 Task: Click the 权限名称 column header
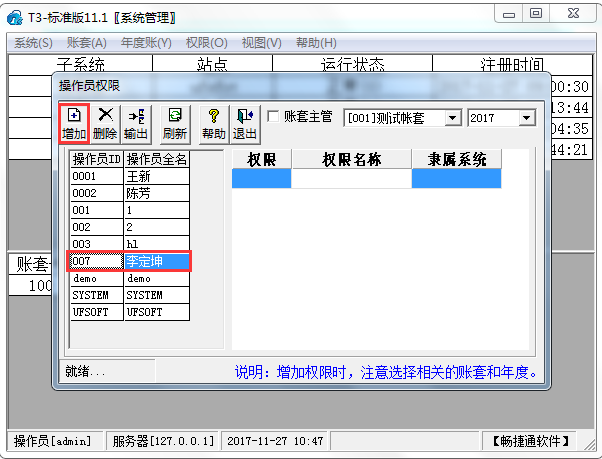352,159
